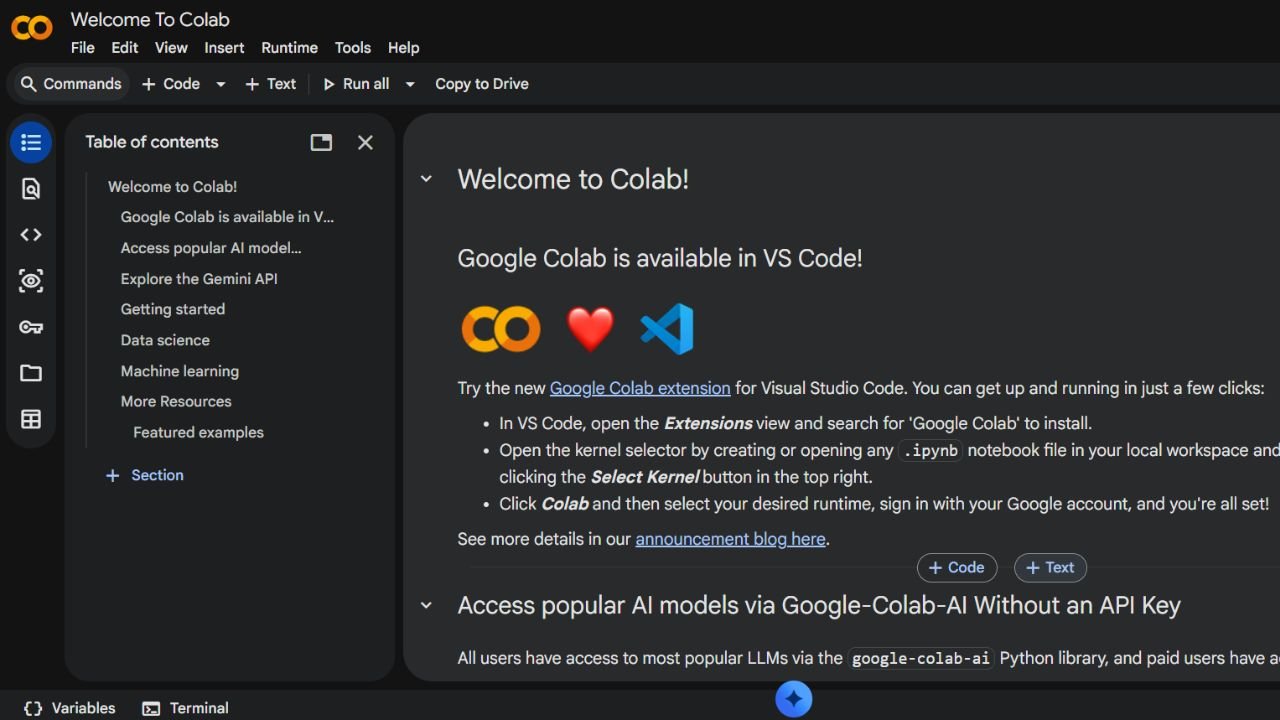Jump to More Resources entry
This screenshot has height=720, width=1280.
click(176, 401)
